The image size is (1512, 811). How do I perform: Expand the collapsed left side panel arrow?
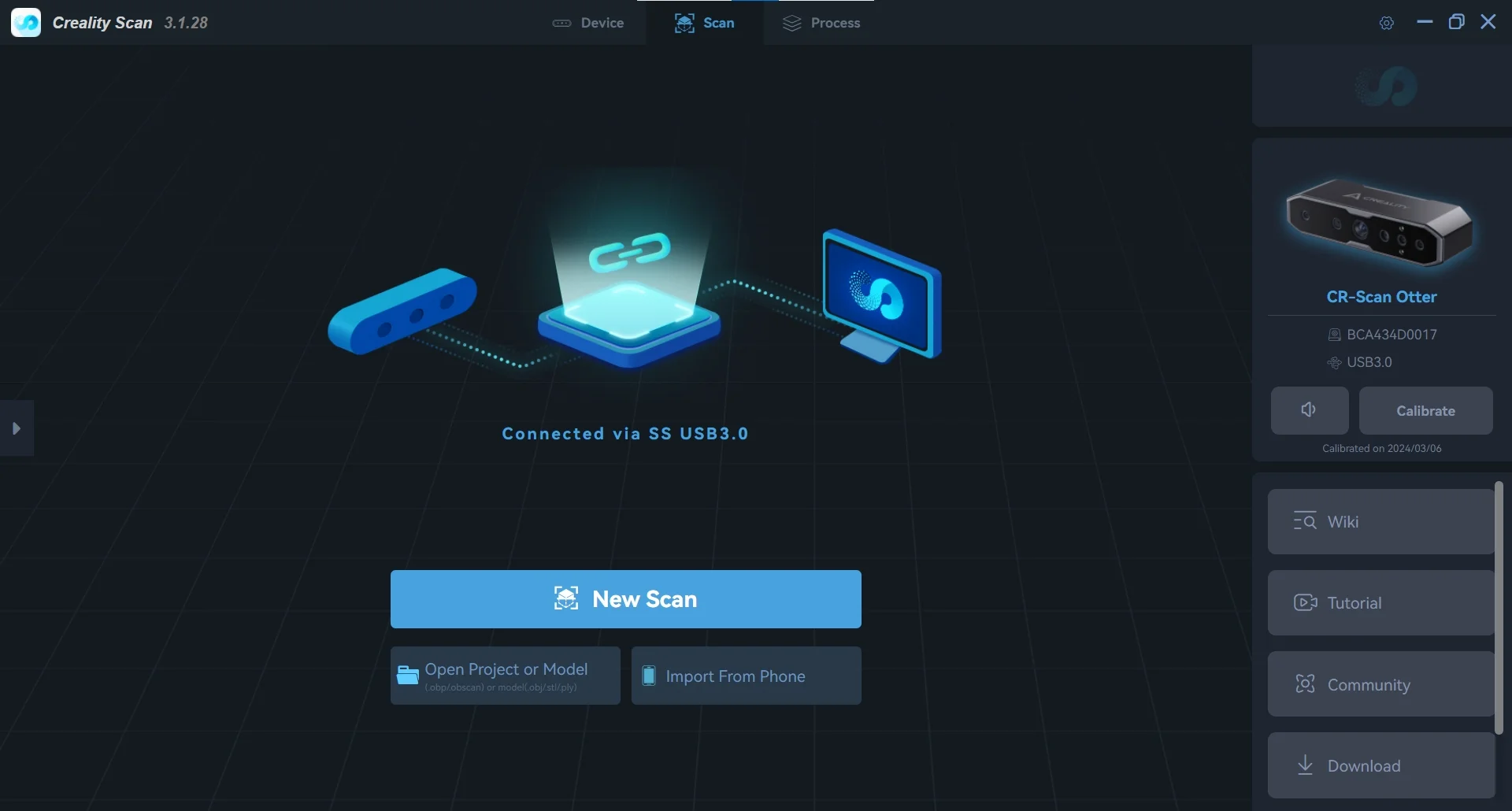click(x=17, y=428)
